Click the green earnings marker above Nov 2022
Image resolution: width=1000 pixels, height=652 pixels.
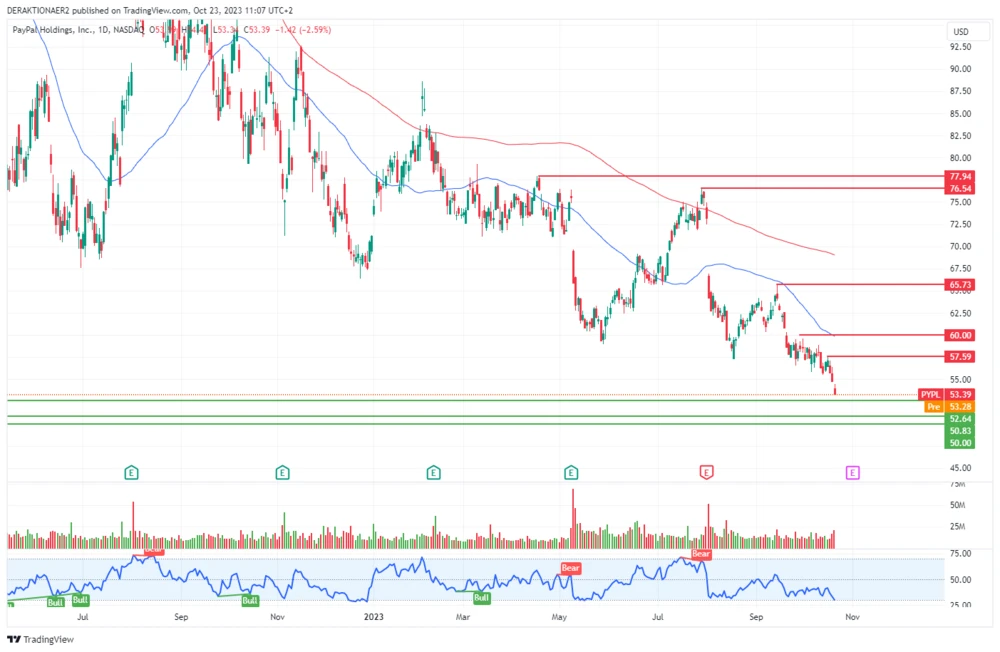pyautogui.click(x=284, y=471)
